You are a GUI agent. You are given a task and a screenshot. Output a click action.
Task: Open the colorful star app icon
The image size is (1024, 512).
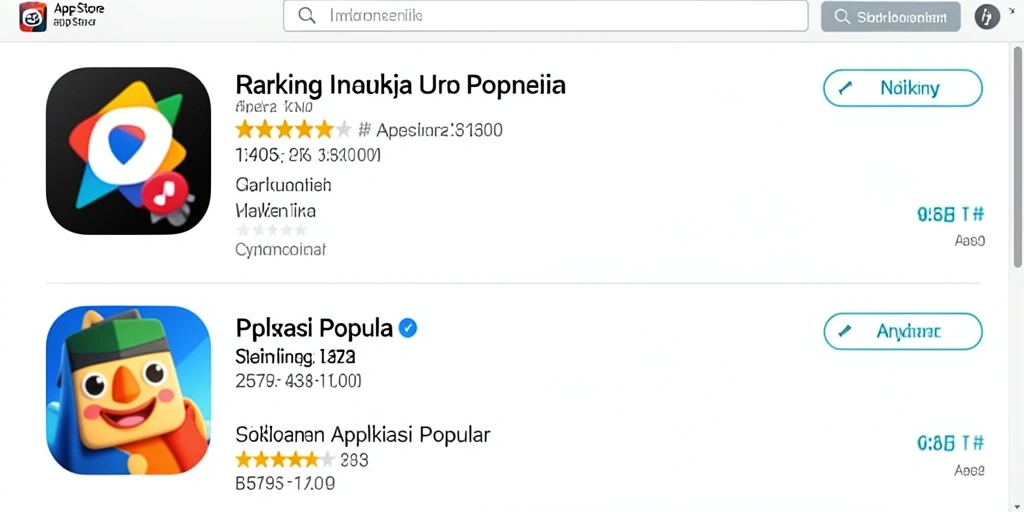pos(129,151)
